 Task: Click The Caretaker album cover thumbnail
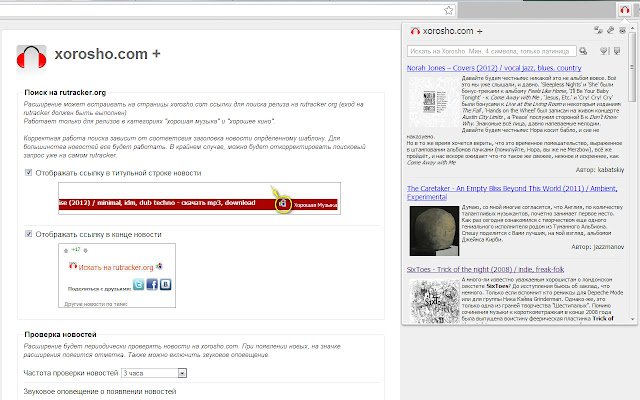coord(434,231)
